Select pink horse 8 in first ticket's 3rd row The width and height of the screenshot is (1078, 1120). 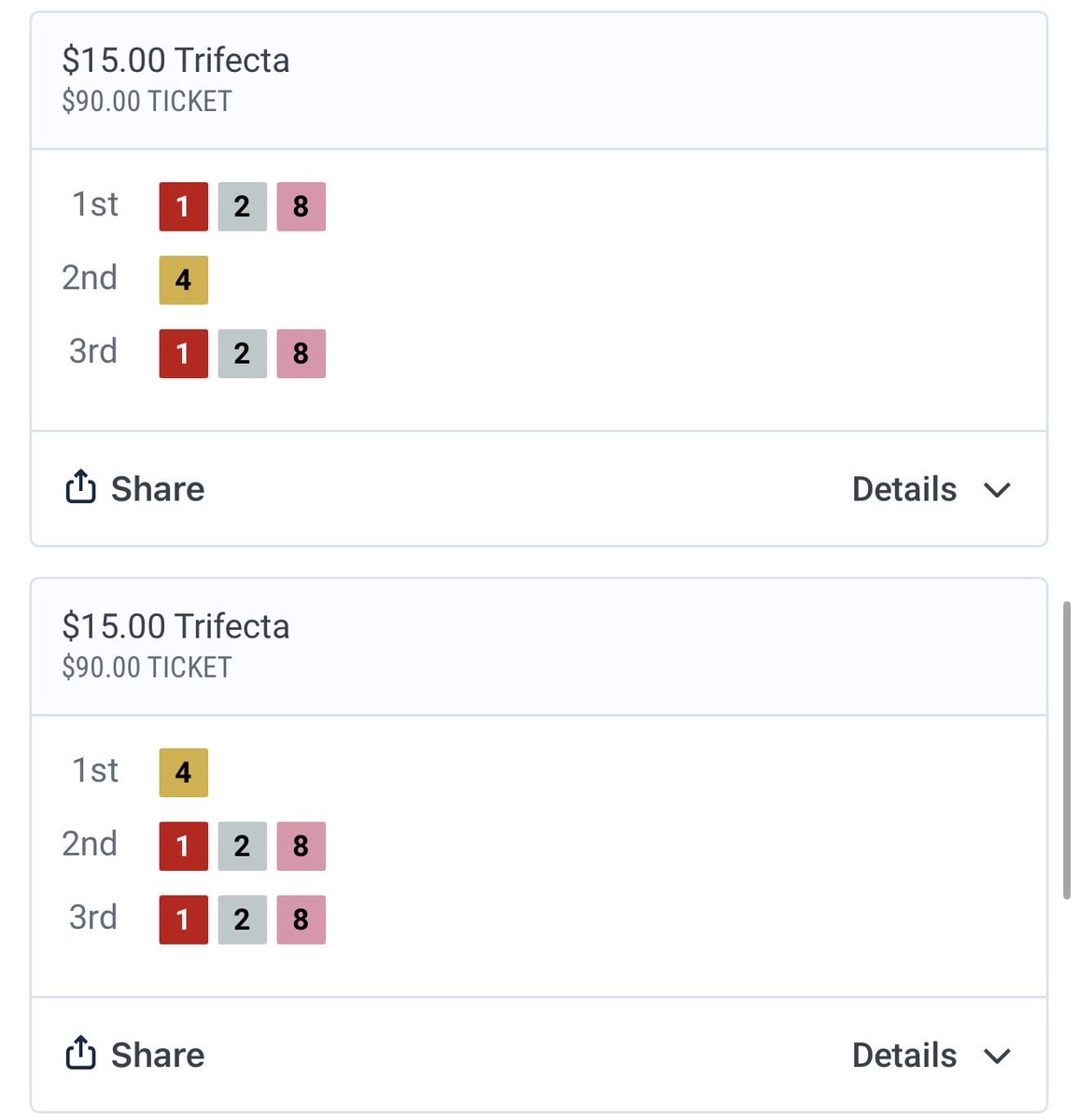301,354
